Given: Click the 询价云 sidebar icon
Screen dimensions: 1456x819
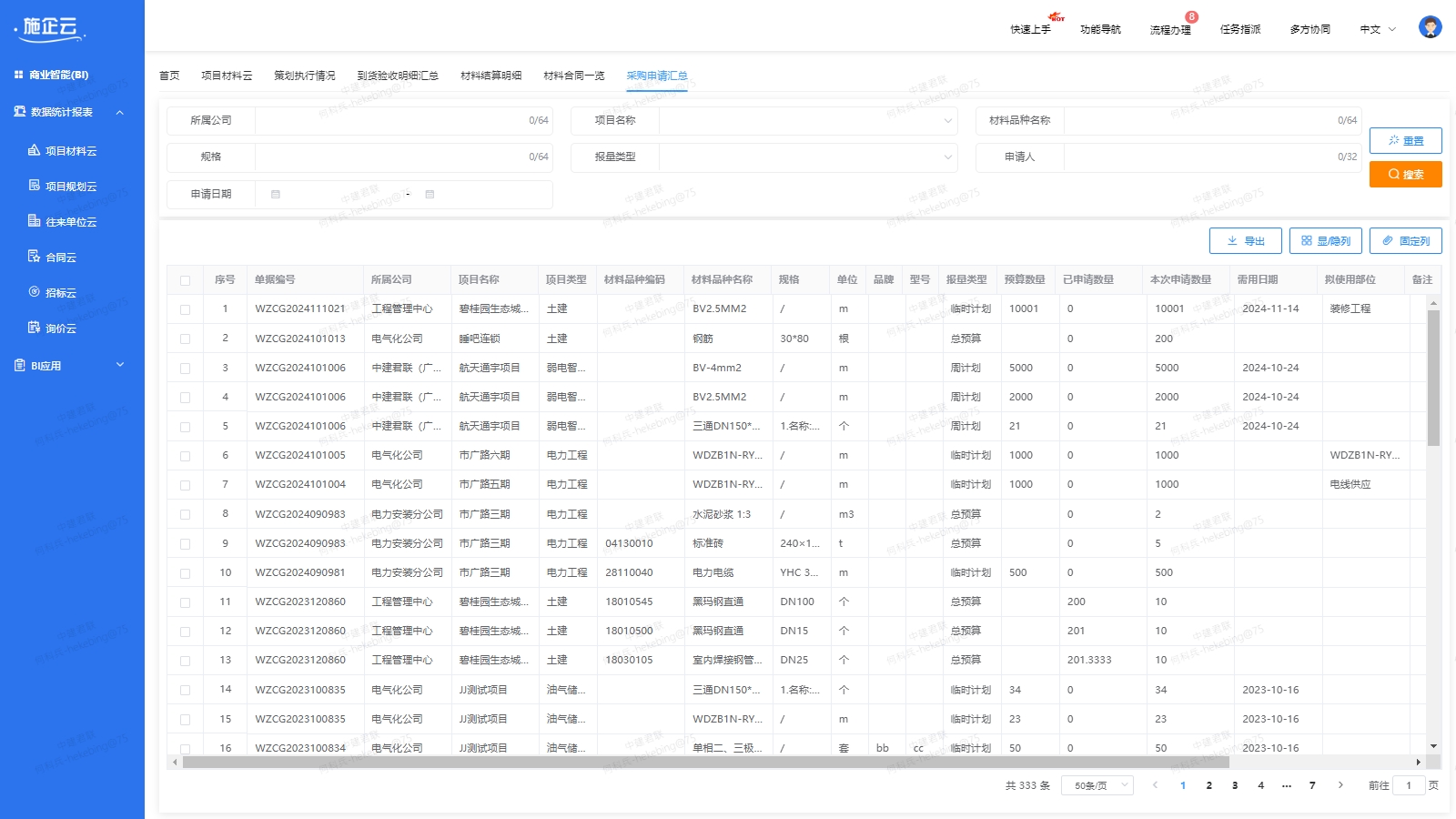Looking at the screenshot, I should [x=34, y=328].
